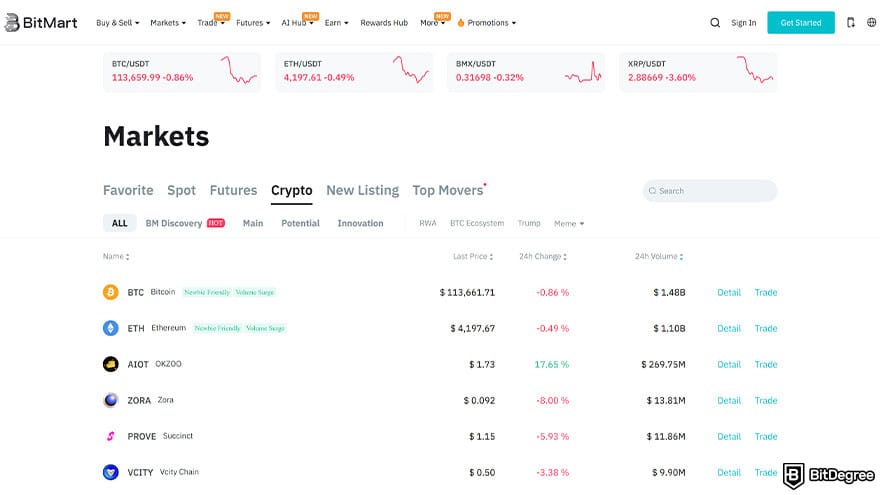Click the BitMart logo
Image resolution: width=880 pixels, height=495 pixels.
pos(40,22)
